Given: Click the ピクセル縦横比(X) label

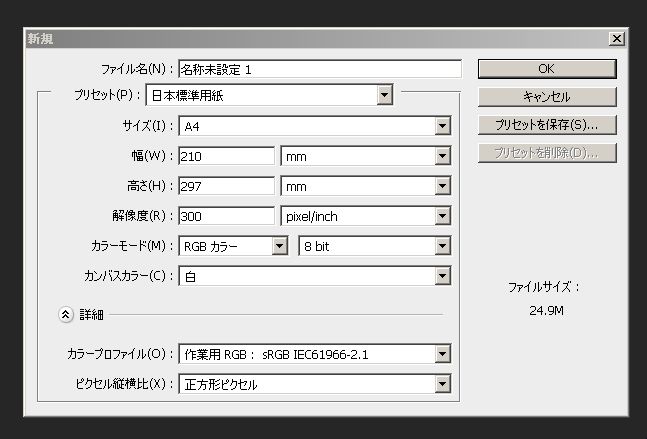Looking at the screenshot, I should tap(124, 384).
